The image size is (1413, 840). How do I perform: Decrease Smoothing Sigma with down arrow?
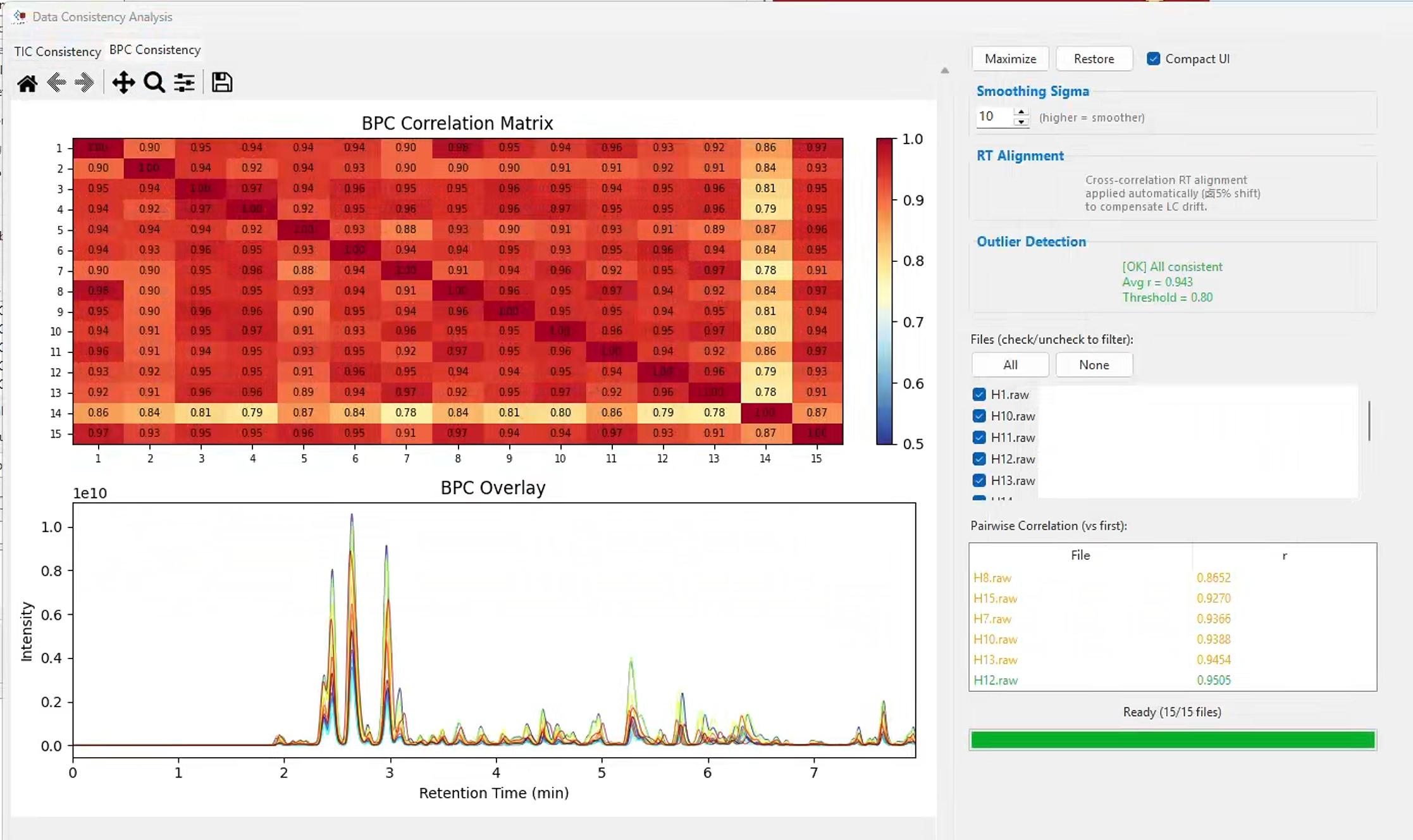click(x=1021, y=121)
